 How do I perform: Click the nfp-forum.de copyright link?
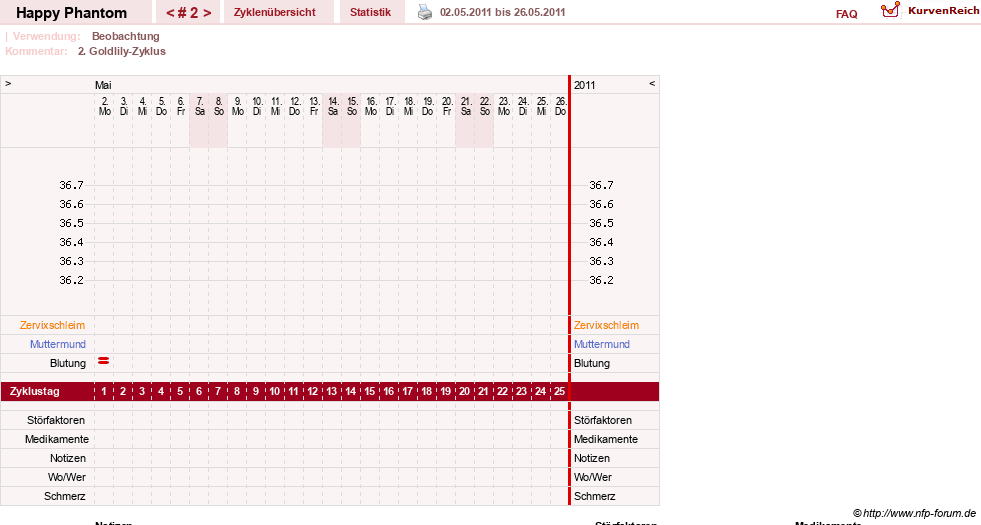914,513
